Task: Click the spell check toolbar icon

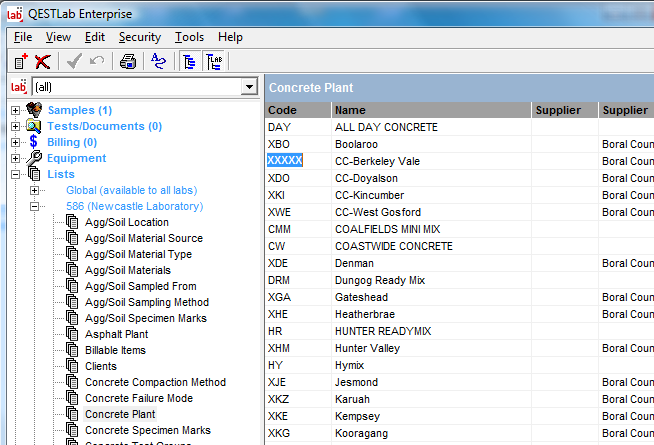Action: tap(157, 62)
